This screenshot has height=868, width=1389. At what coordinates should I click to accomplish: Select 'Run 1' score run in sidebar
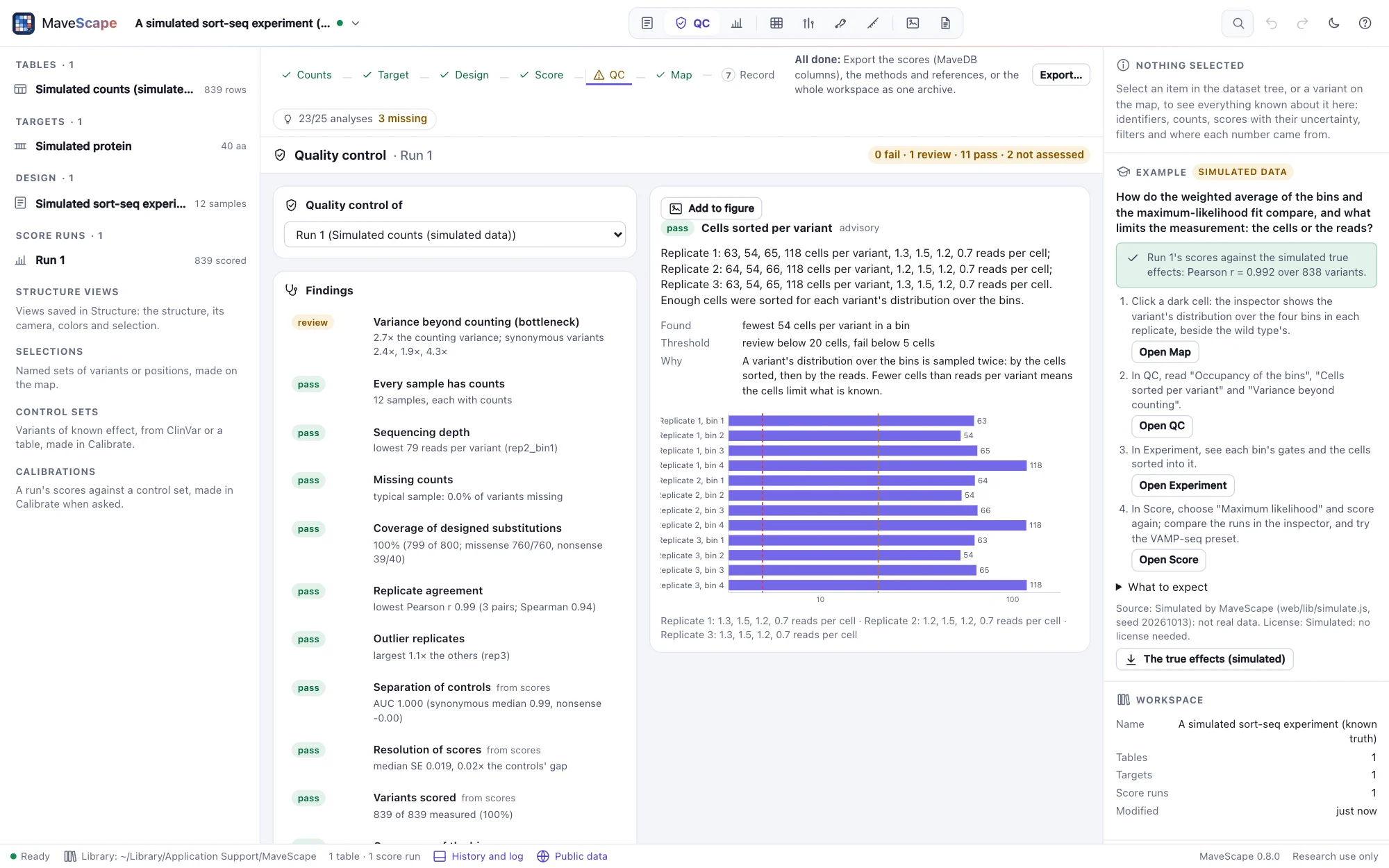coord(130,260)
